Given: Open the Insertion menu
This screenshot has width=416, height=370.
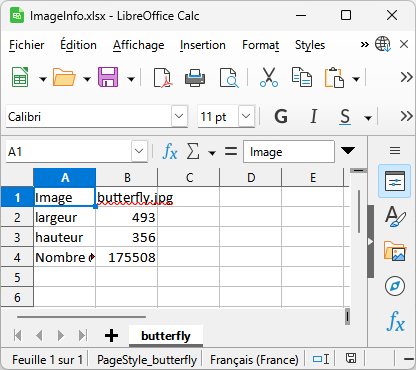Looking at the screenshot, I should click(203, 45).
